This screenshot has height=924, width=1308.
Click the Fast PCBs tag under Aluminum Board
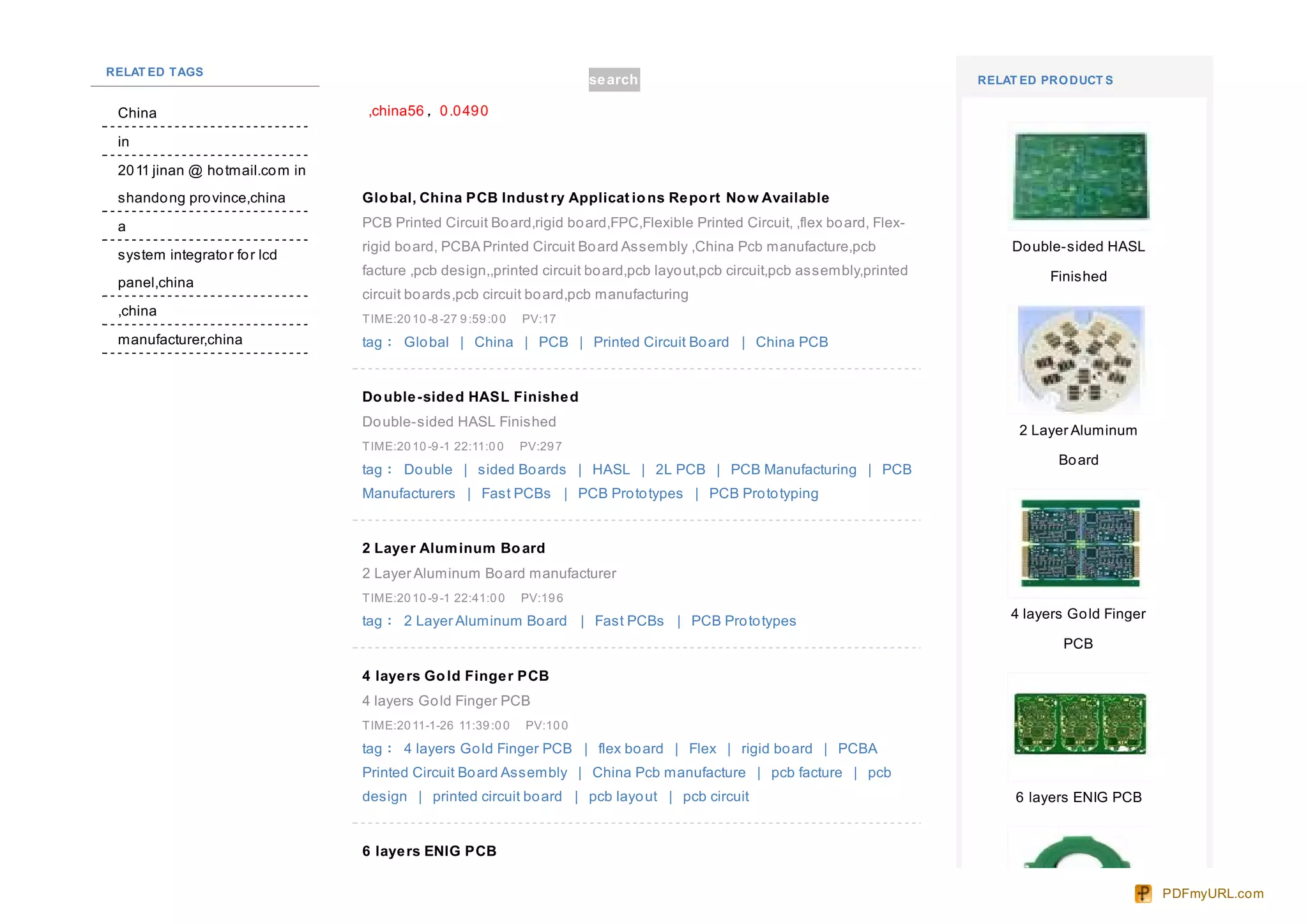[x=628, y=621]
